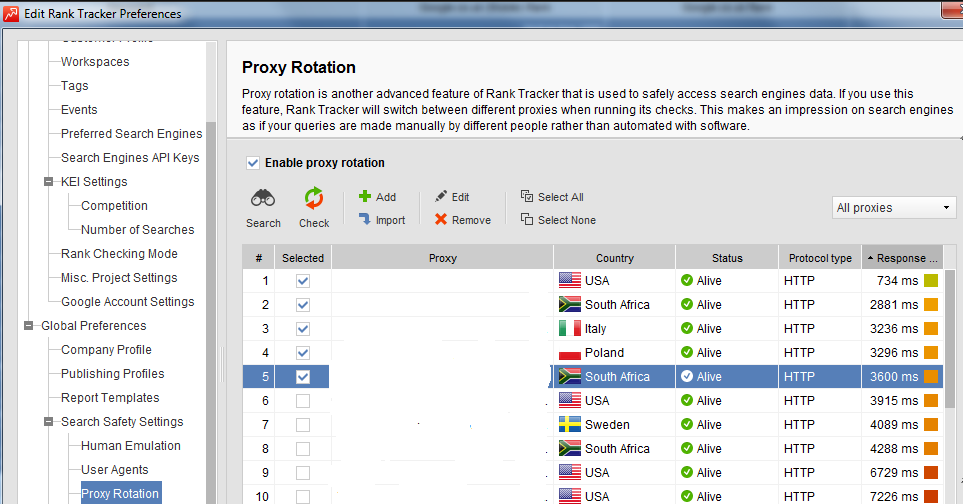Click the South Africa flag in row 8
This screenshot has width=963, height=504.
tap(570, 448)
